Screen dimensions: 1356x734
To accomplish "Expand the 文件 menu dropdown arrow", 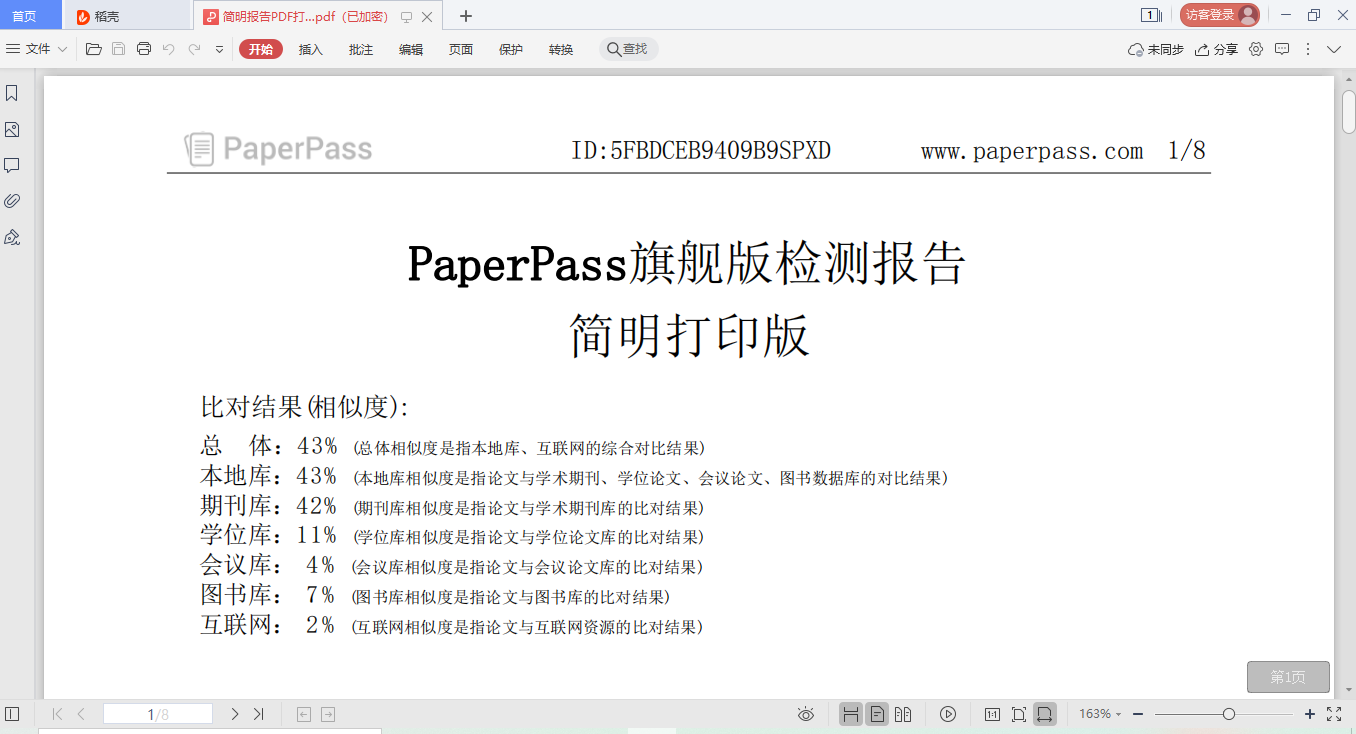I will 63,49.
